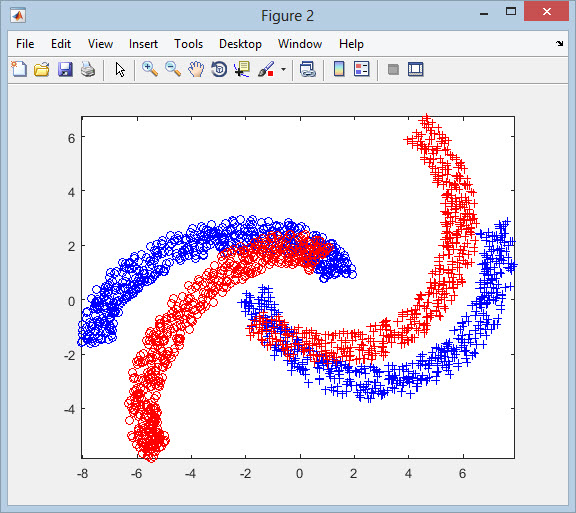
Task: Activate the Zoom Out magnifier tool
Action: tap(173, 69)
